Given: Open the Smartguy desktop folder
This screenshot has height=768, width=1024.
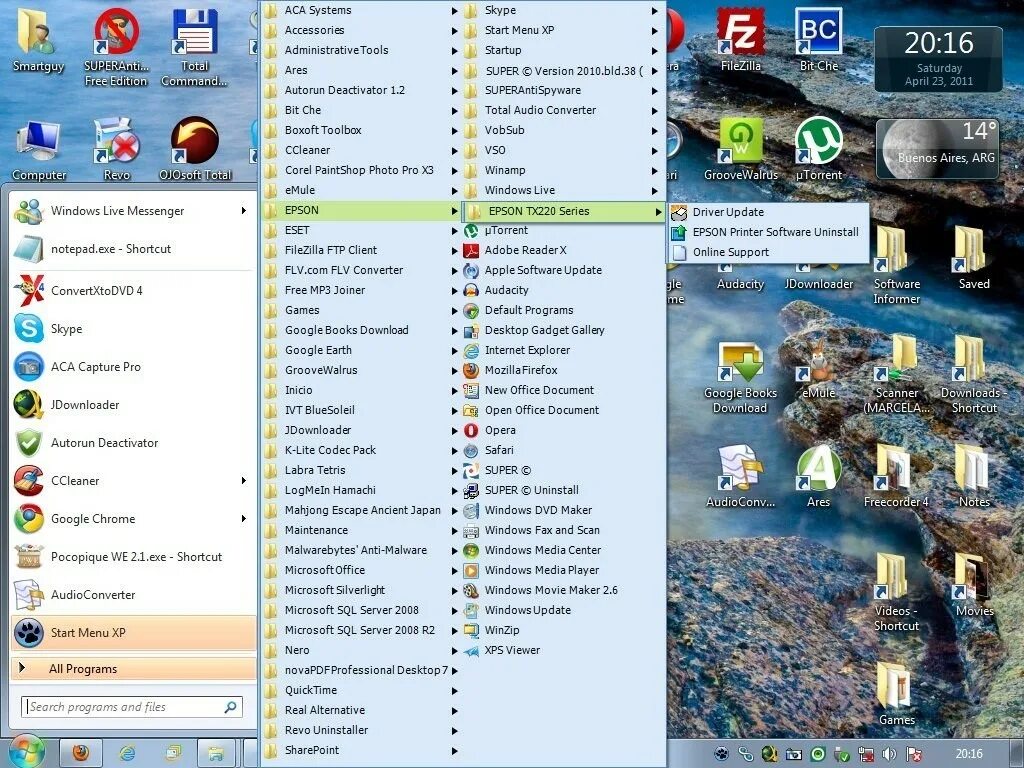Looking at the screenshot, I should pos(38,39).
